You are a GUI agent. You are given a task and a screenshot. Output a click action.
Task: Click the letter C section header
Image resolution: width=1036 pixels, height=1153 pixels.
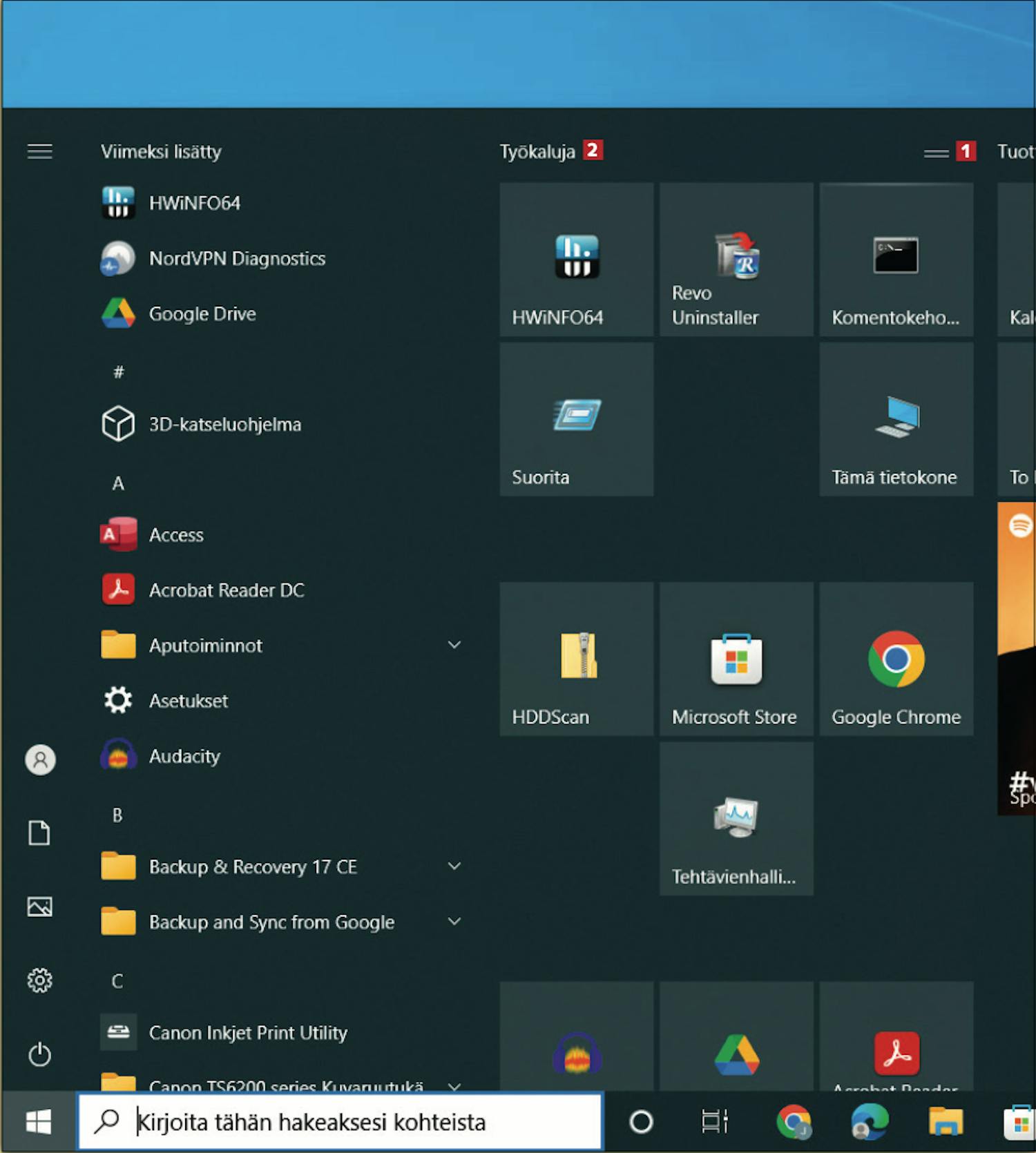117,981
